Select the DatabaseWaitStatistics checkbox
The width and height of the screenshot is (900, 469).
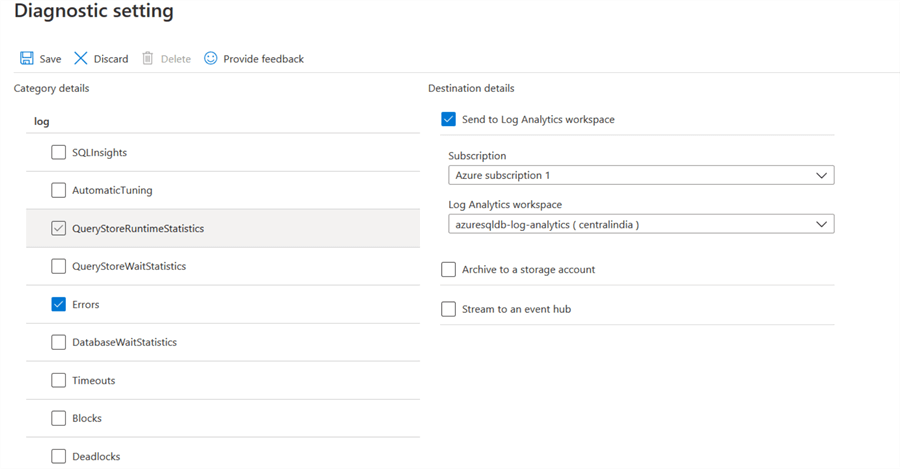pyautogui.click(x=59, y=342)
